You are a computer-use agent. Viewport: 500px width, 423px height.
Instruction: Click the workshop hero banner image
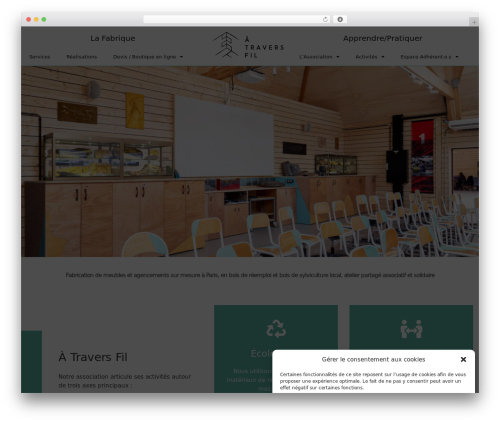[x=250, y=161]
